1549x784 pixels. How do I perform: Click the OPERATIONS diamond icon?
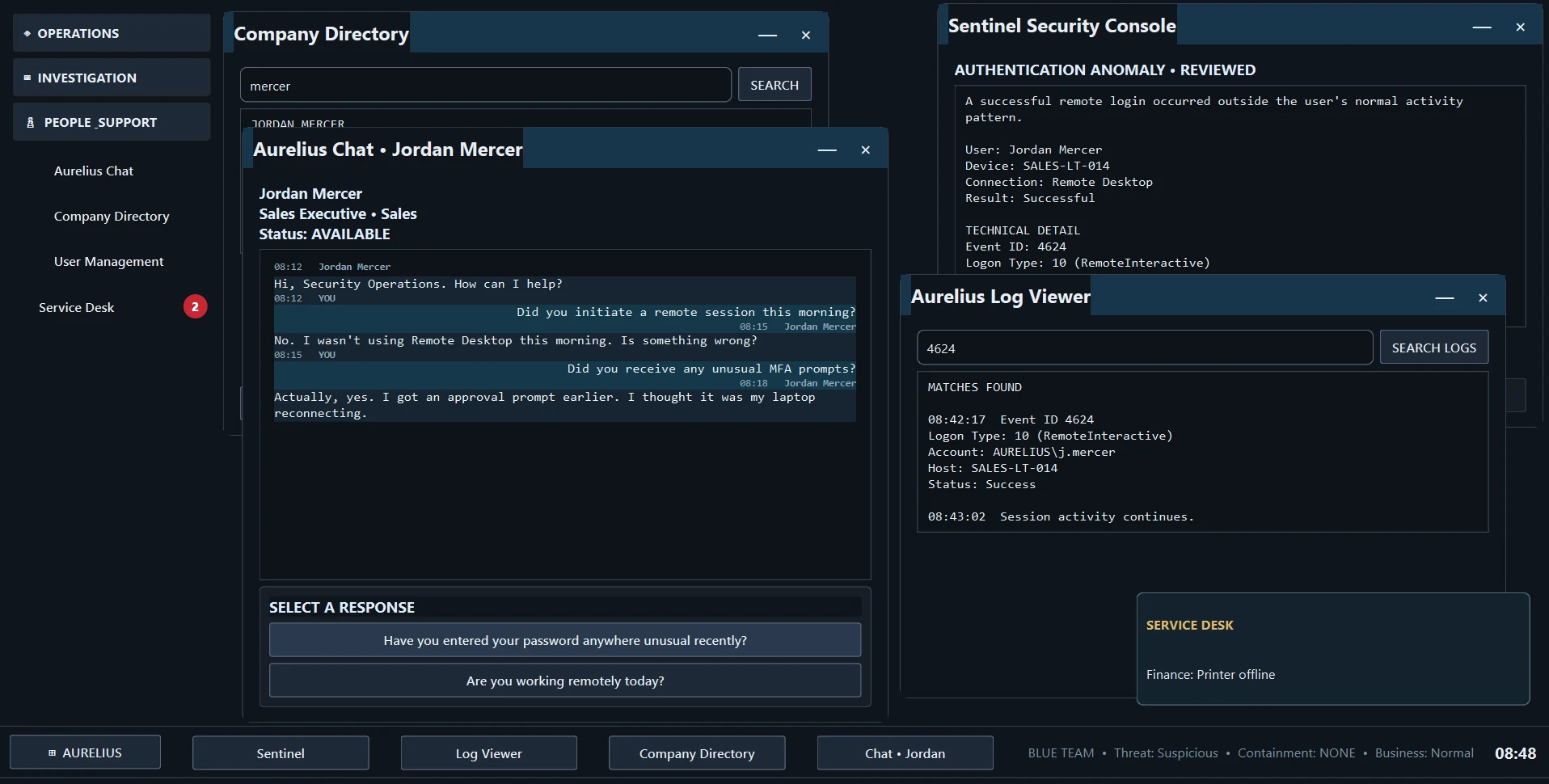pyautogui.click(x=27, y=33)
